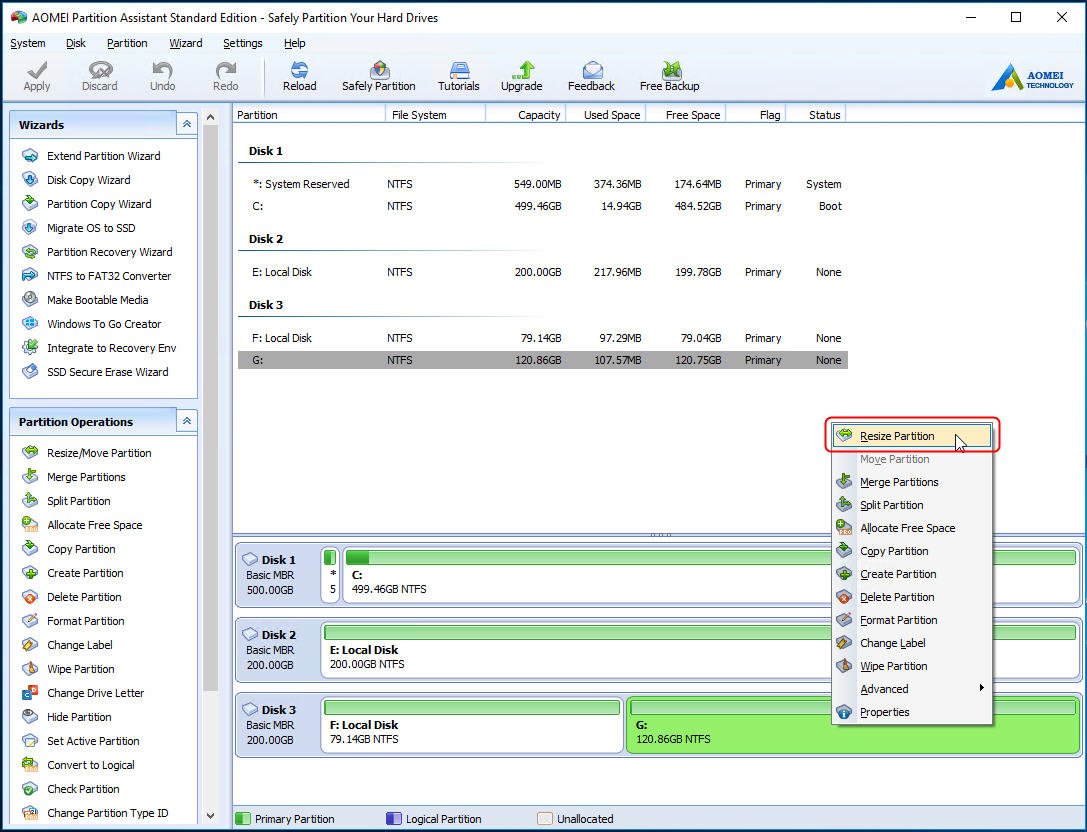Click the sidebar scroll up arrow
Screen dimensions: 1087x832
[211, 117]
